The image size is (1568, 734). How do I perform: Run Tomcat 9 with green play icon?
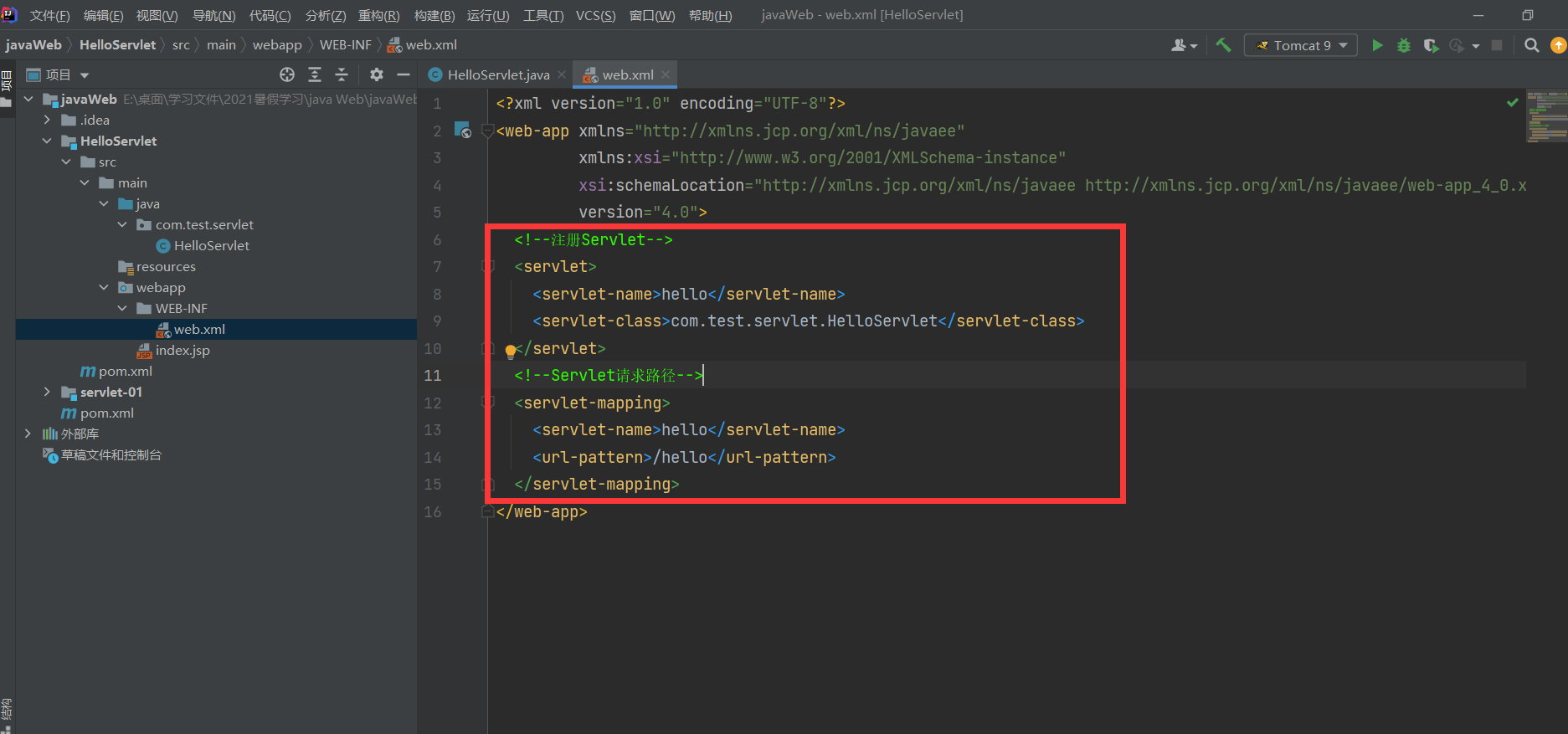1377,45
